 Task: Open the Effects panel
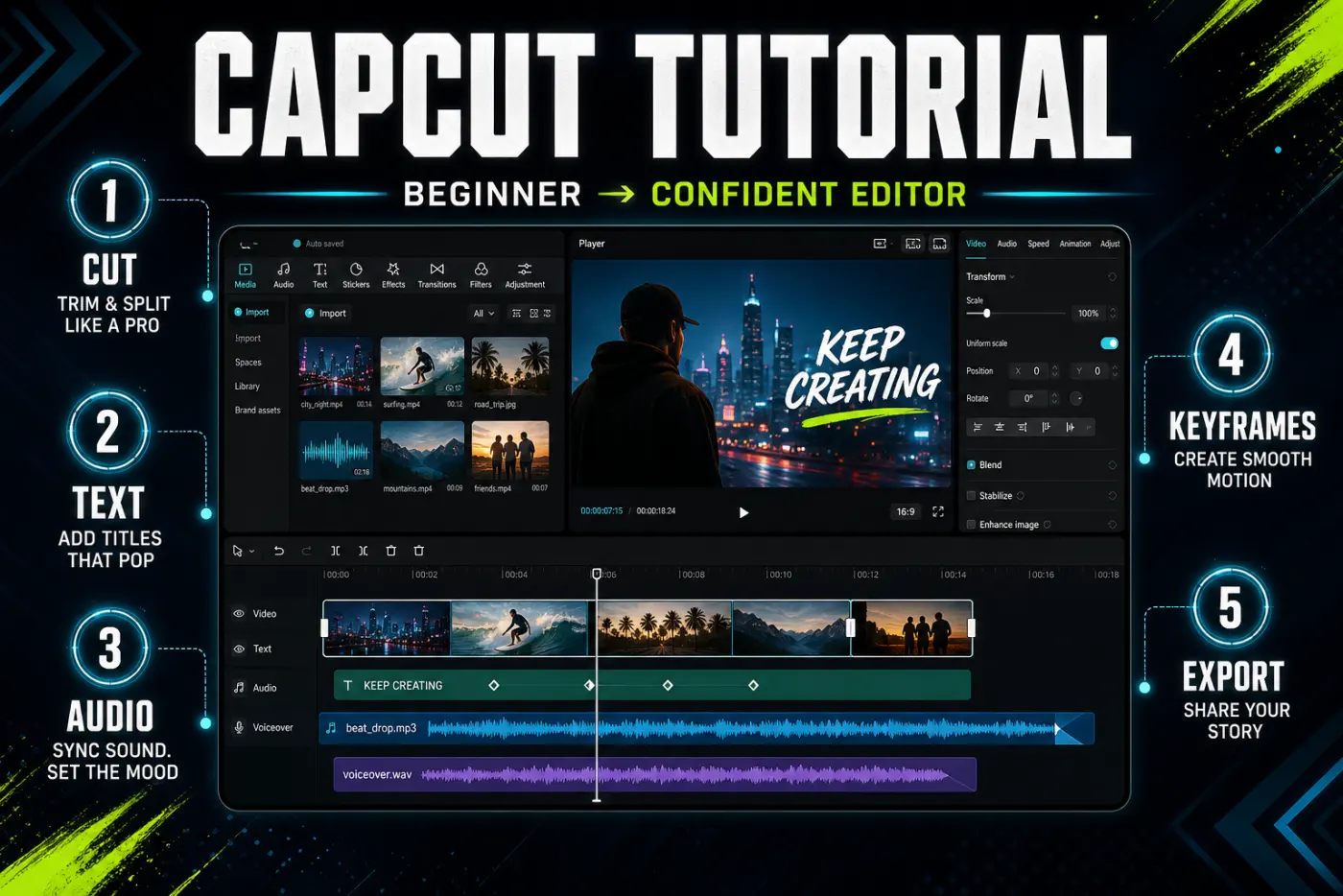click(393, 275)
